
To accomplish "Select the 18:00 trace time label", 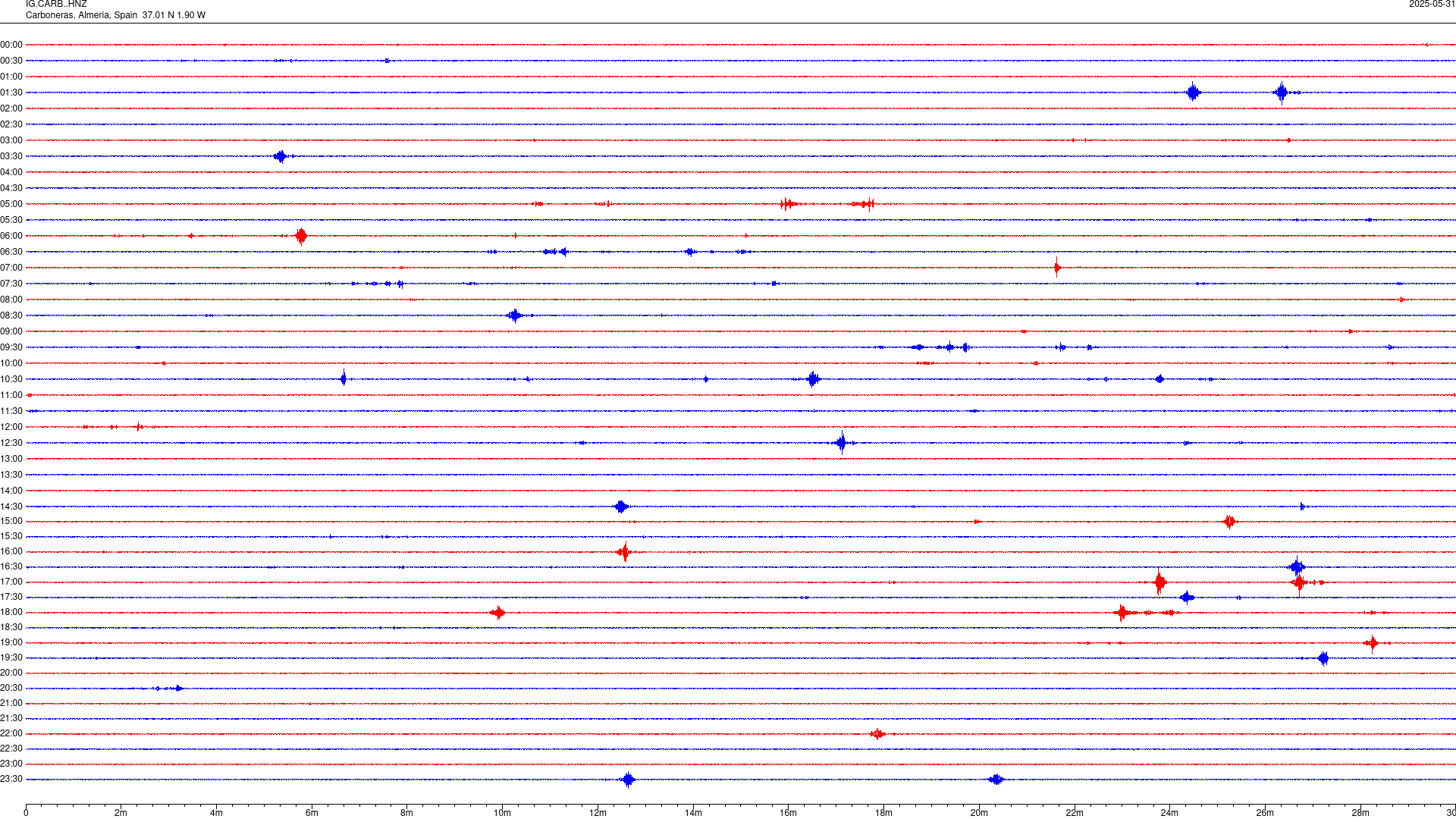I will pos(11,612).
